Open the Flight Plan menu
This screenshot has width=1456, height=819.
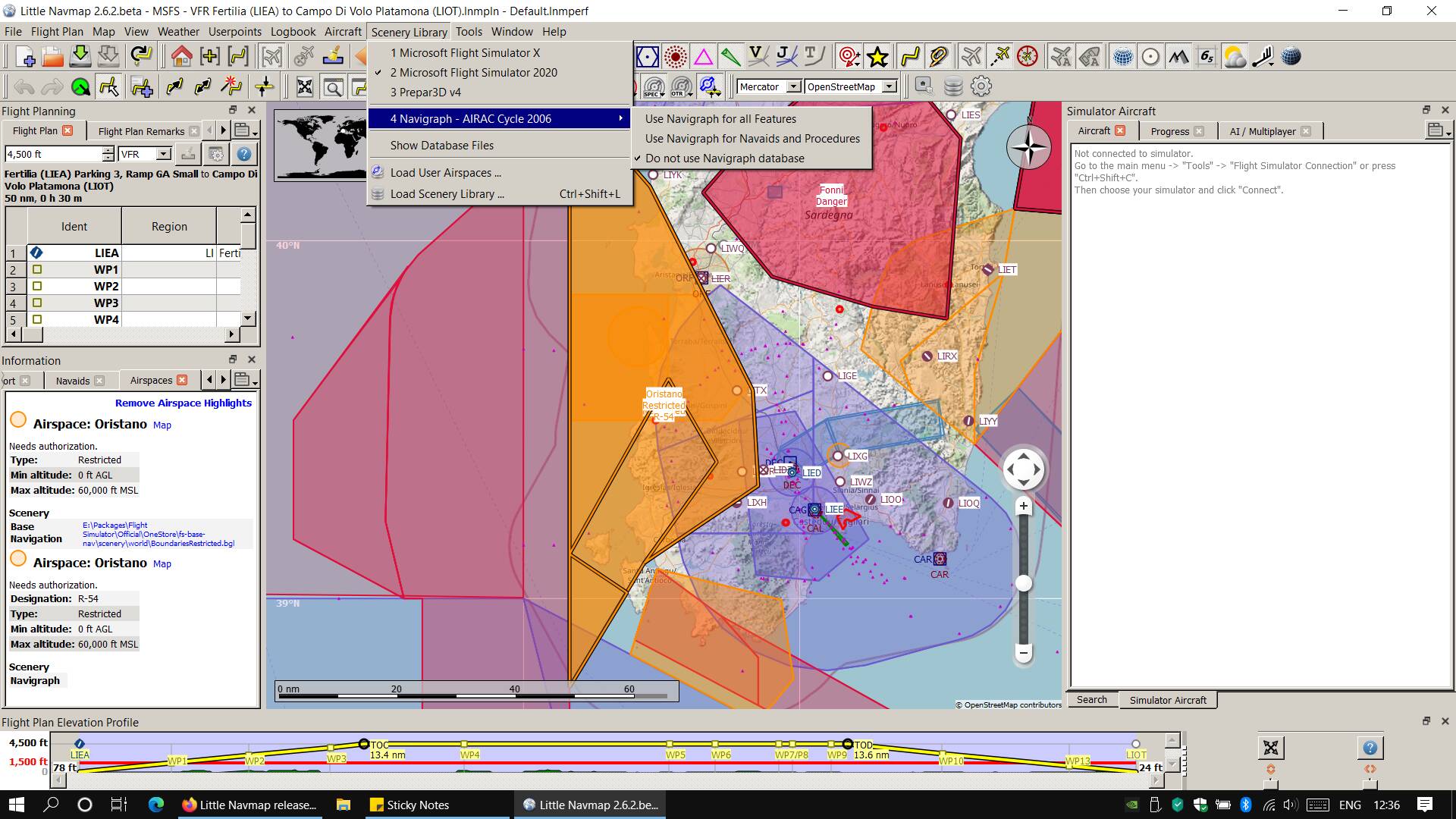(x=57, y=32)
